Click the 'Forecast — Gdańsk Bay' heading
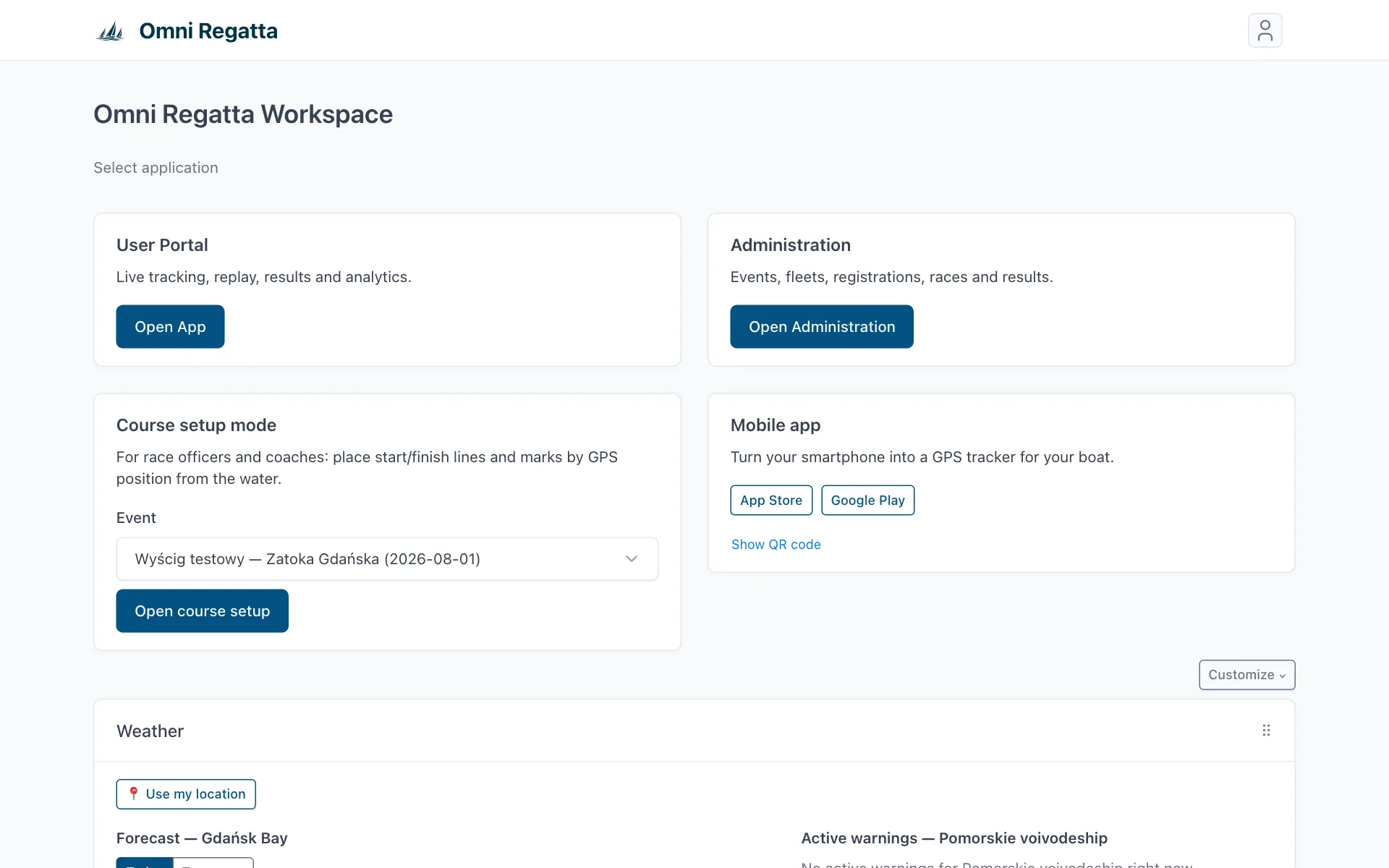This screenshot has height=868, width=1389. (202, 838)
